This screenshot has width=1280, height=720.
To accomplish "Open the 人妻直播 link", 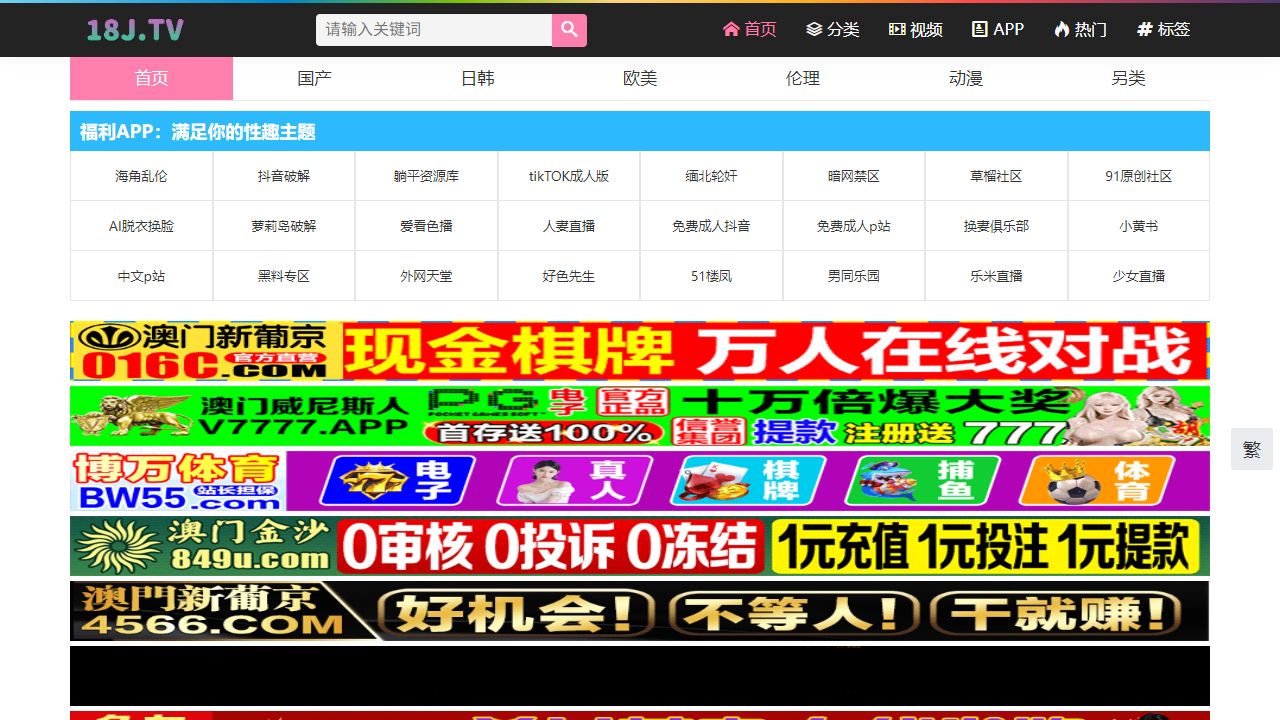I will click(569, 226).
